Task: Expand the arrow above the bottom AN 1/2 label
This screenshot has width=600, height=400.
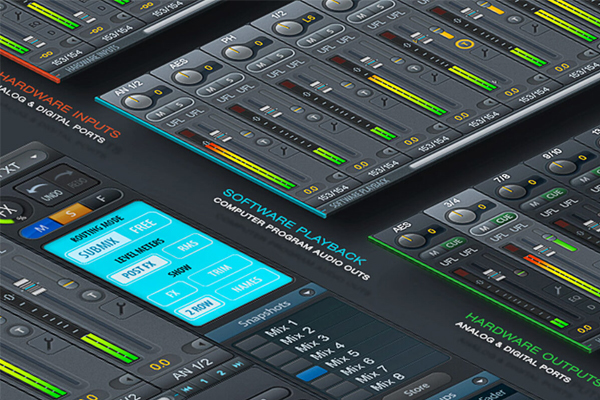Action: tap(199, 345)
